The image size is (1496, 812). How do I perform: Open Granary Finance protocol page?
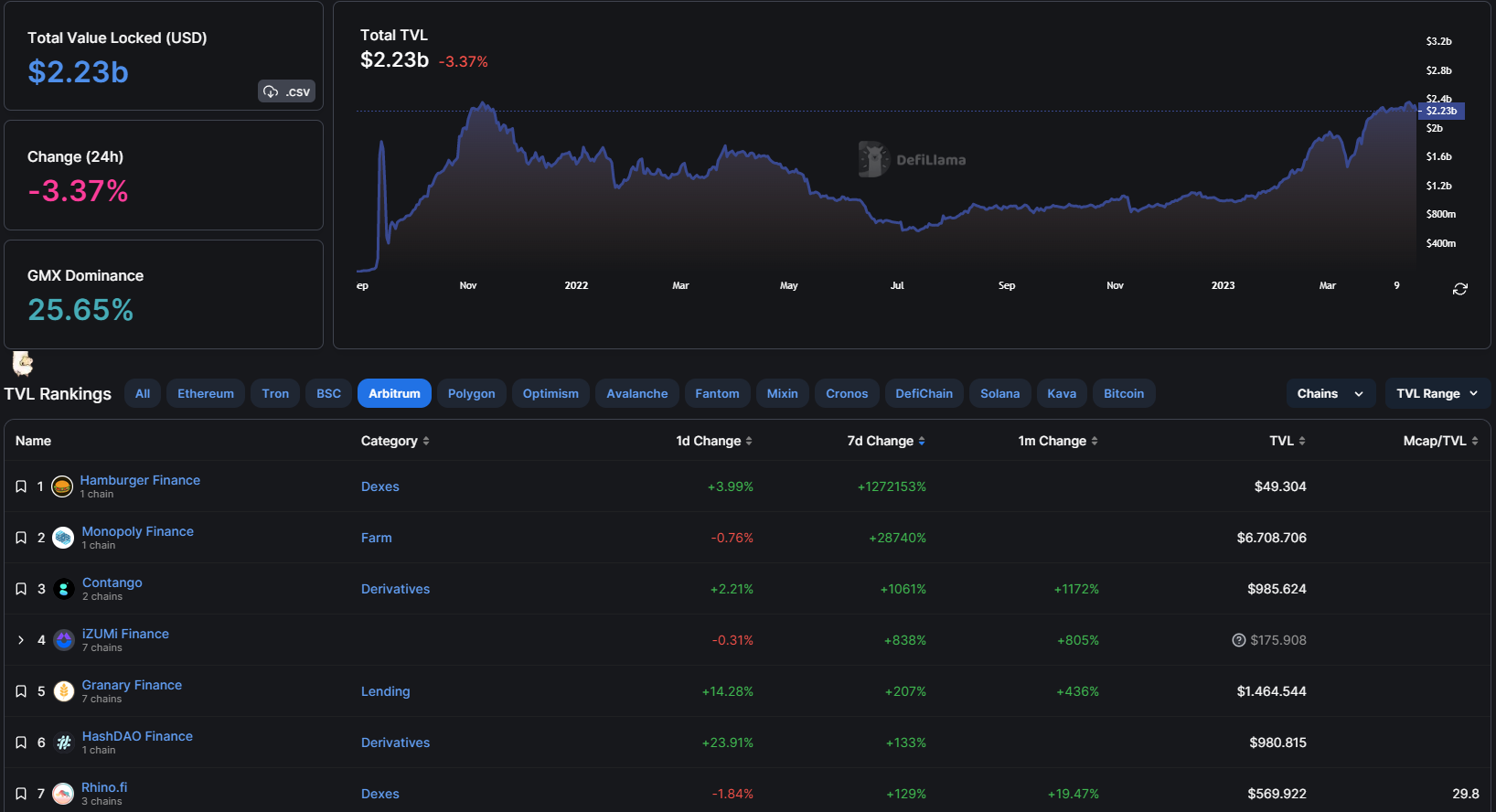click(132, 685)
